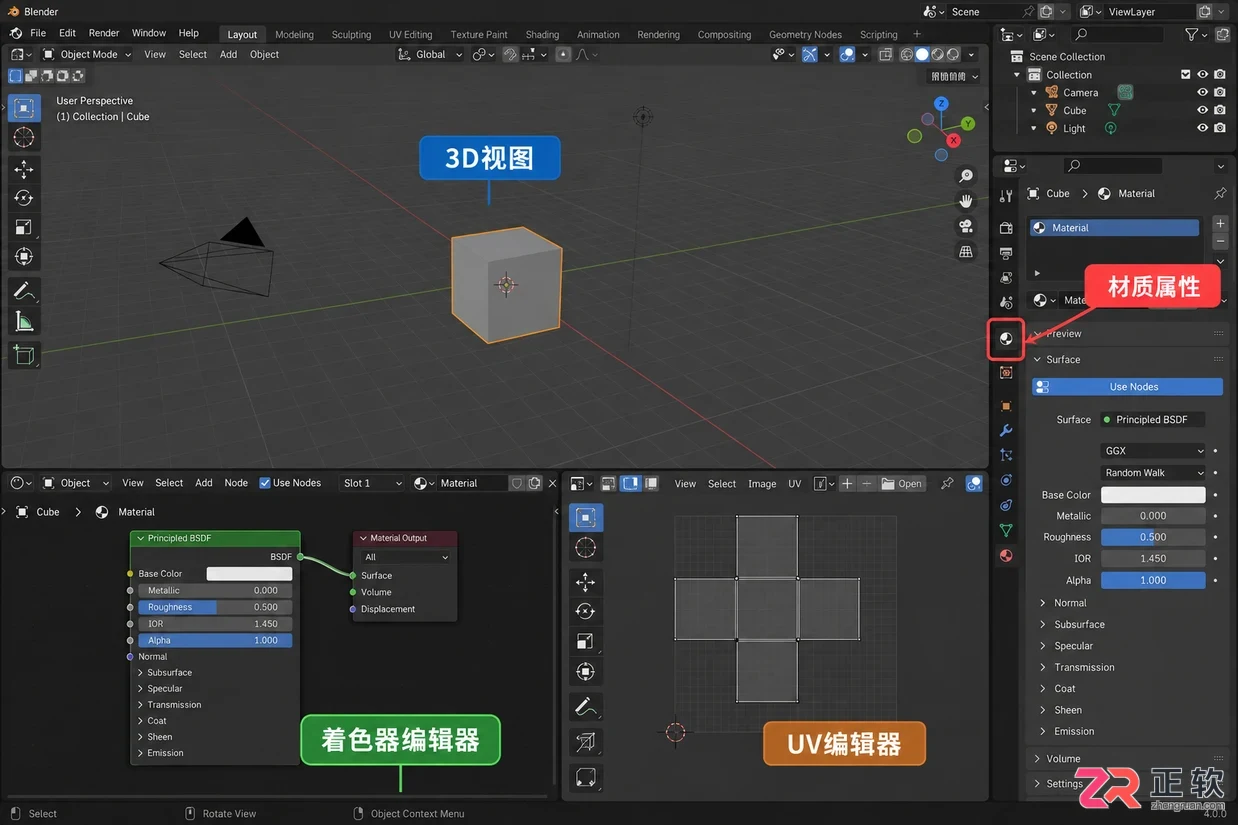Screen dimensions: 1238x825
Task: Open the Object Data green triangle tab
Action: 1006,530
